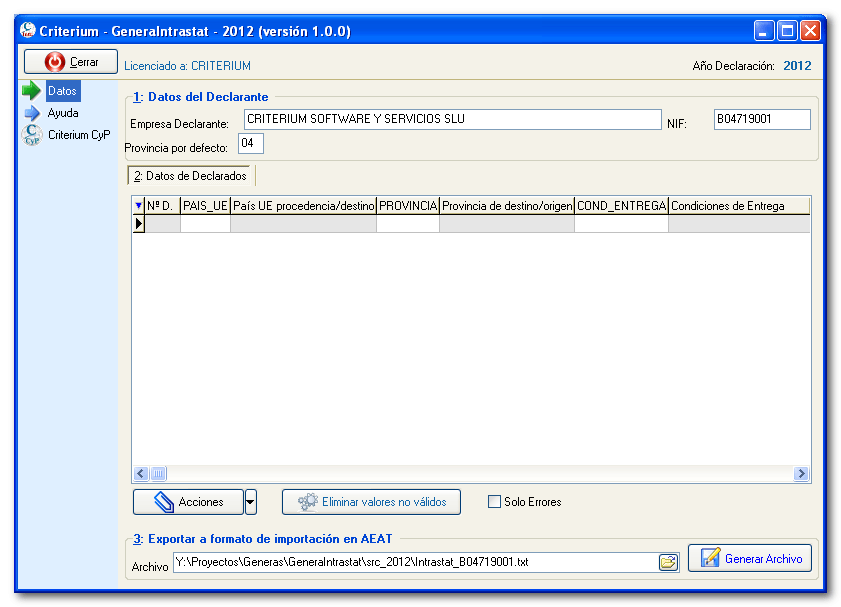
Task: Click Condiciones de Entrega column header
Action: pyautogui.click(x=739, y=206)
